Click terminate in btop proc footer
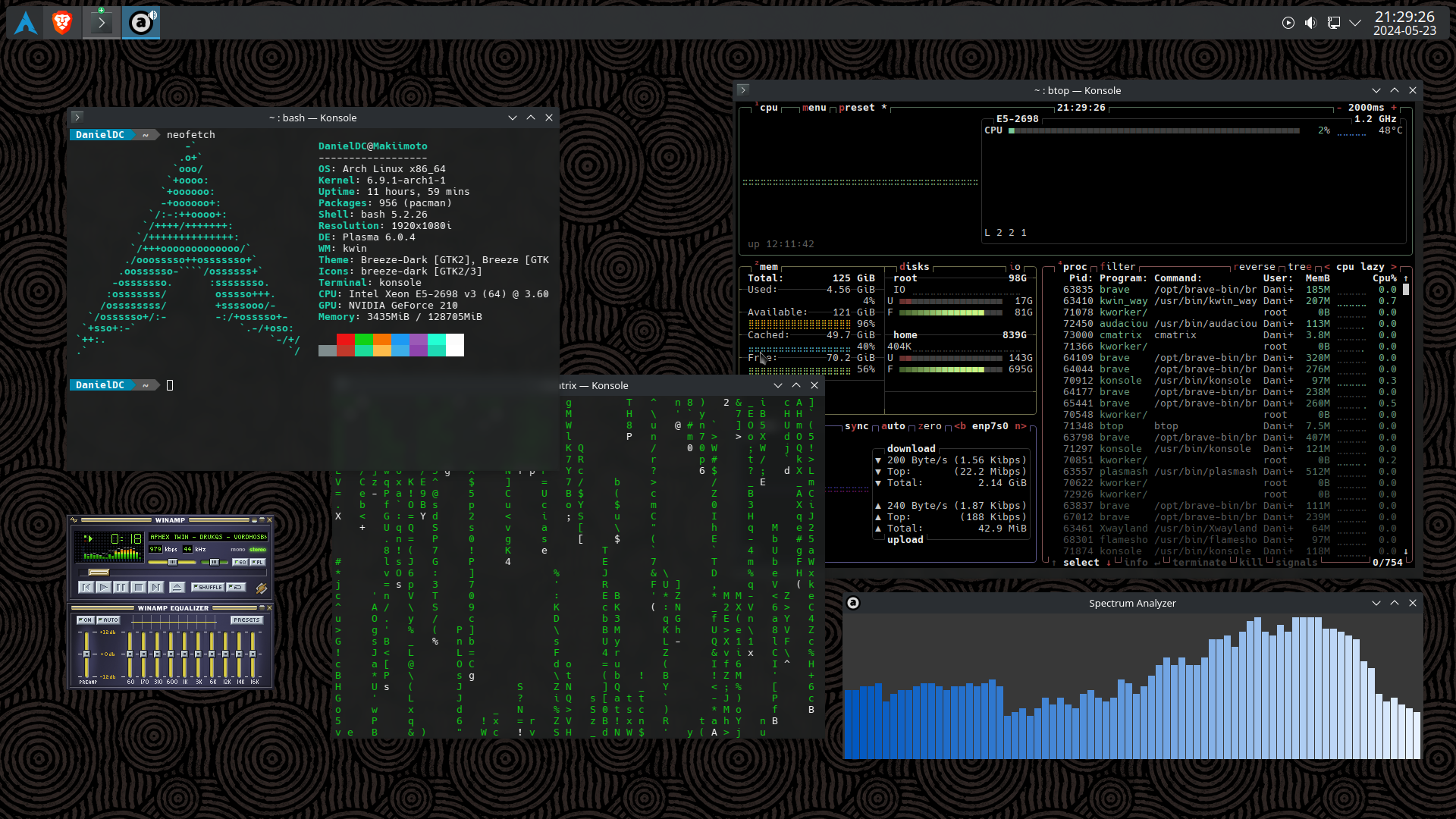 point(1200,563)
